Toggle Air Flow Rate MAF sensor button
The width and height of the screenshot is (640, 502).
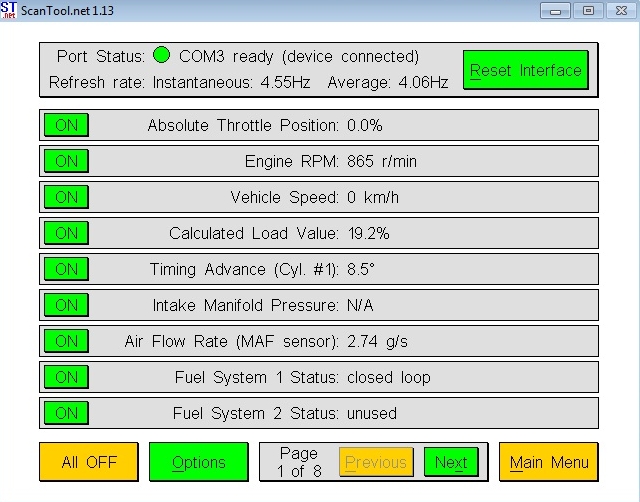[66, 341]
